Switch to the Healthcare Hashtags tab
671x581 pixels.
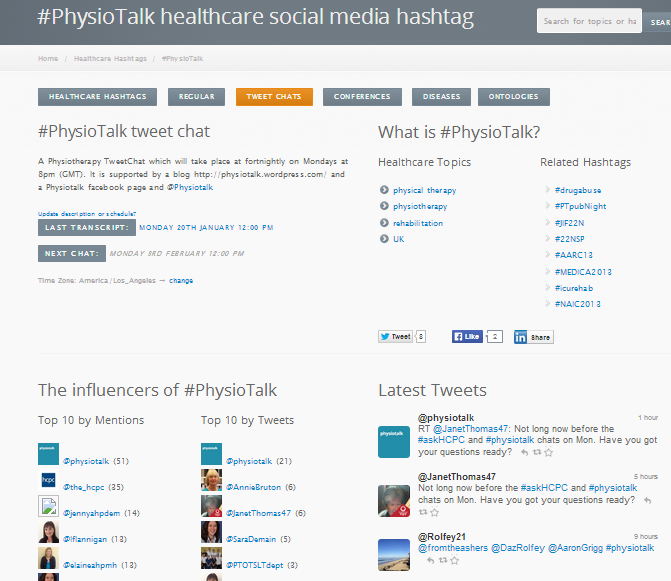tap(97, 97)
